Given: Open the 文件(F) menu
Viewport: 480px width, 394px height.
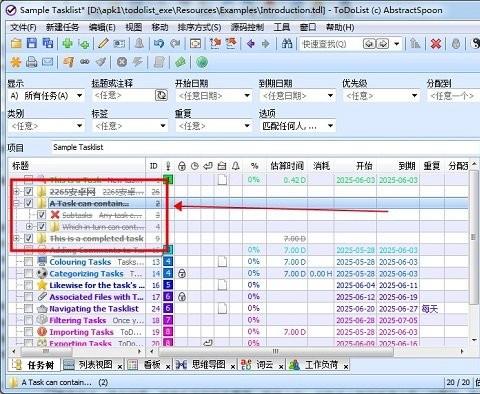Looking at the screenshot, I should 23,27.
